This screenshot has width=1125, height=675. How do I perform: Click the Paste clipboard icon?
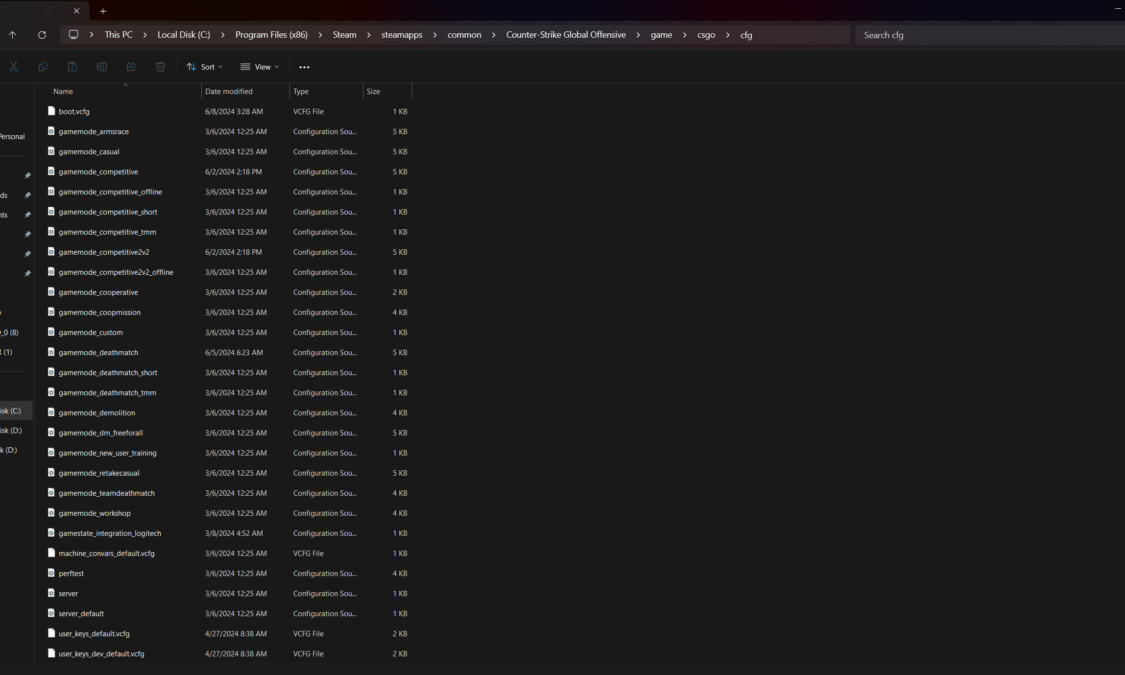pyautogui.click(x=72, y=67)
